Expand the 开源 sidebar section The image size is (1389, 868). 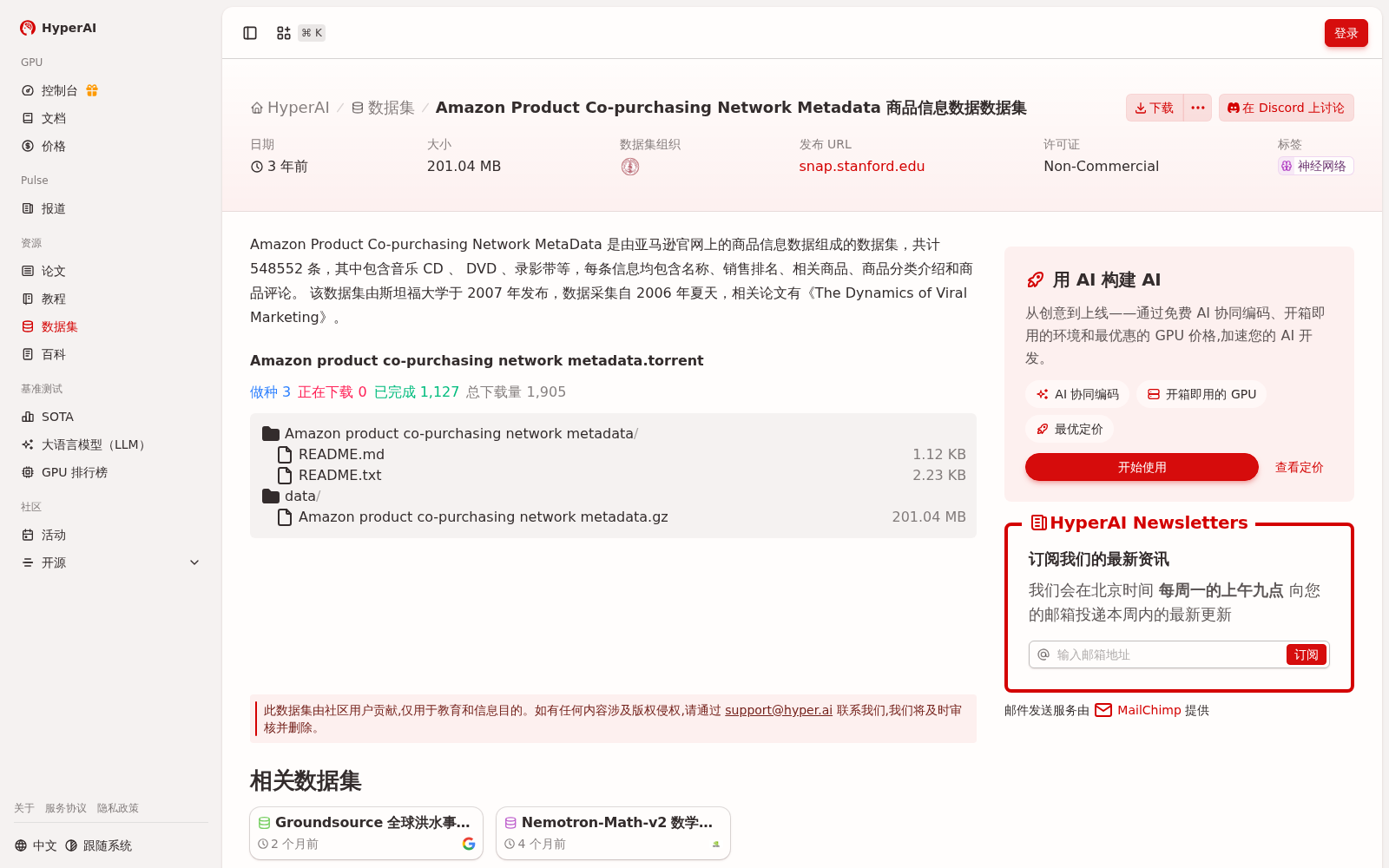110,562
